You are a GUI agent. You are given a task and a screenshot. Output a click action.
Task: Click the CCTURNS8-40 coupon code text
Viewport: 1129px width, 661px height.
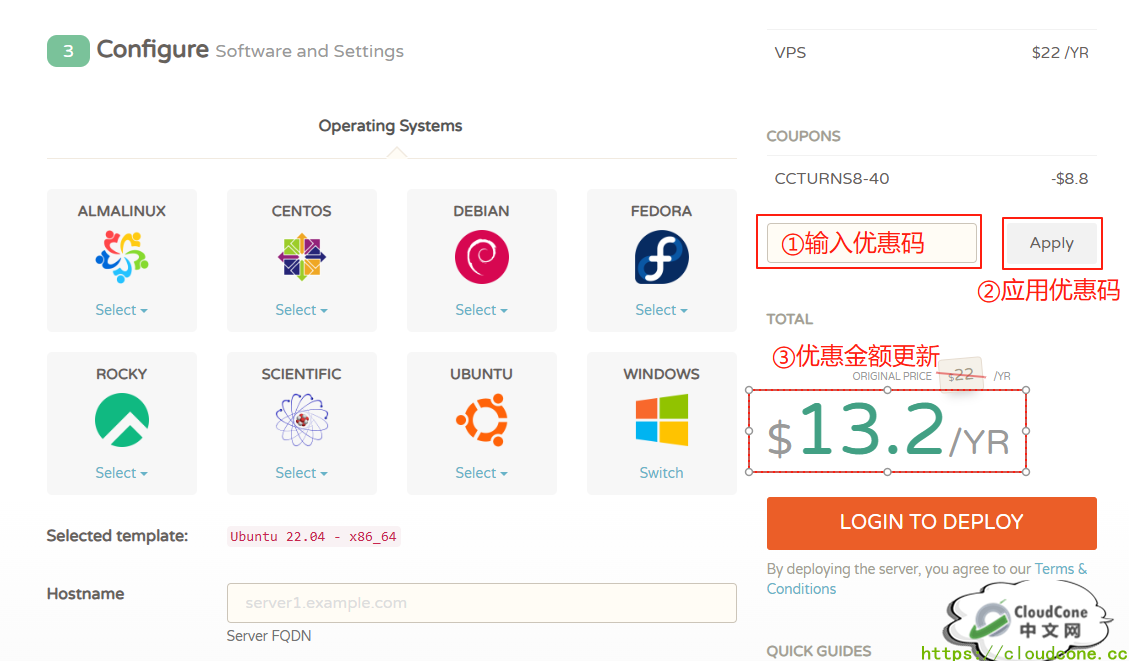point(832,179)
